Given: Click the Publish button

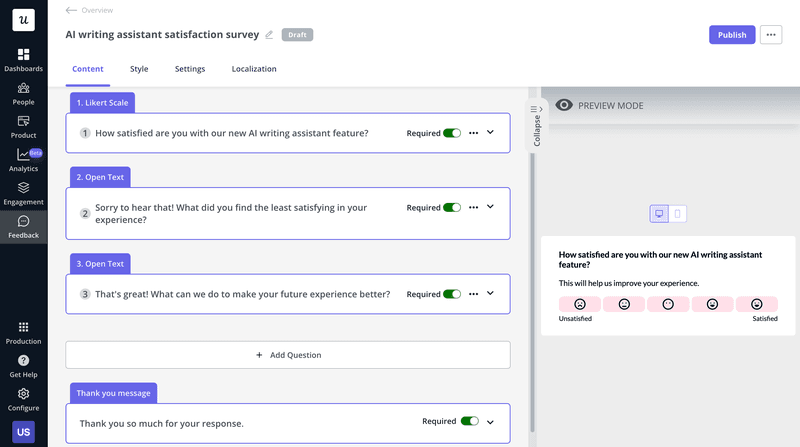Looking at the screenshot, I should (x=732, y=35).
